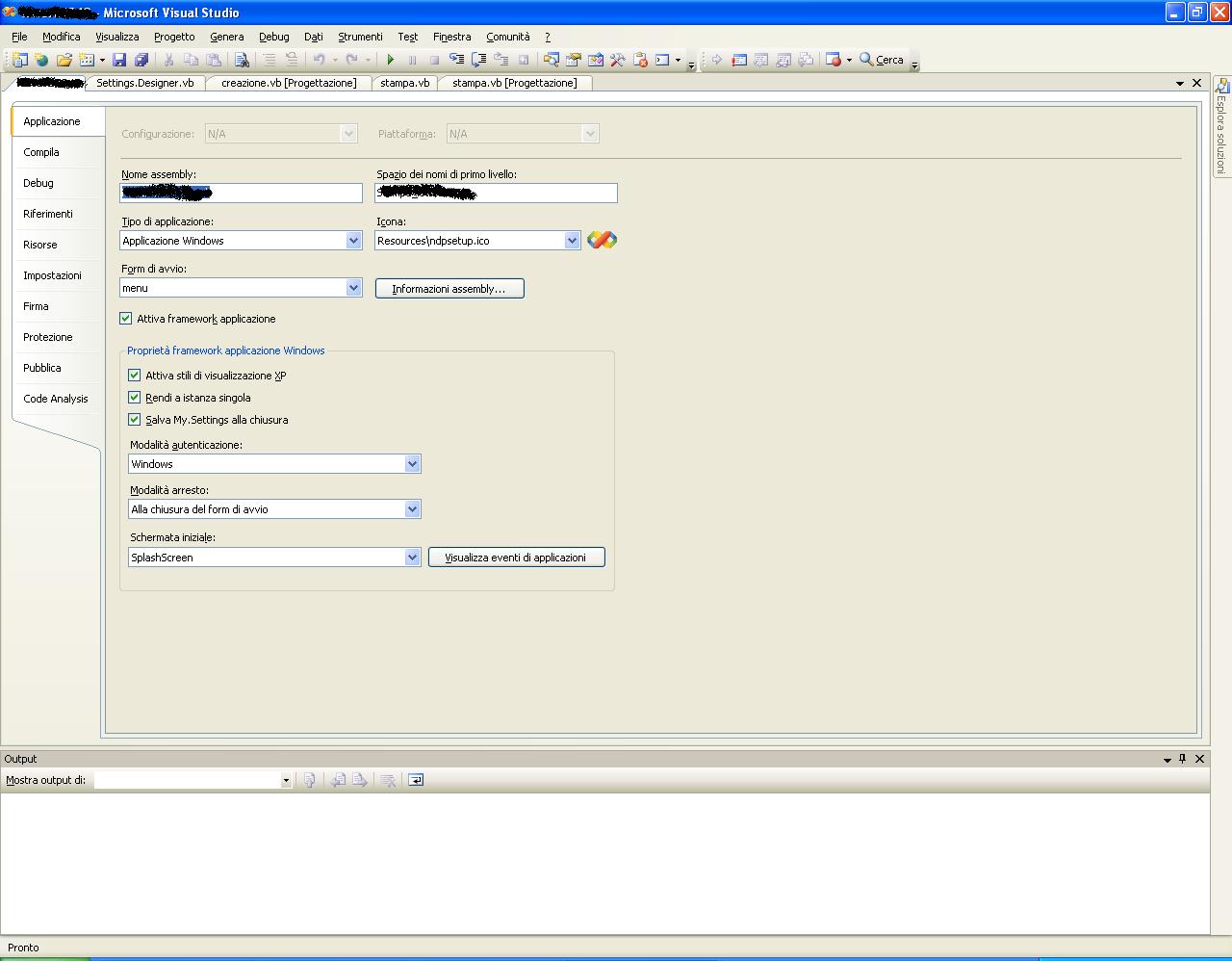Click Informazioni assembly... button
The image size is (1232, 961).
[449, 289]
